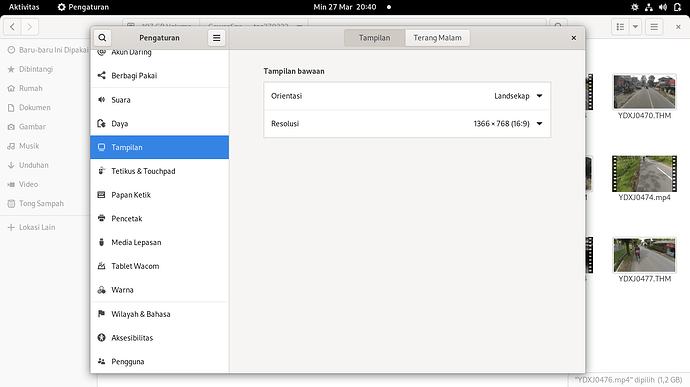Select the YDXJ0474.mp4 video thumbnail

point(644,173)
